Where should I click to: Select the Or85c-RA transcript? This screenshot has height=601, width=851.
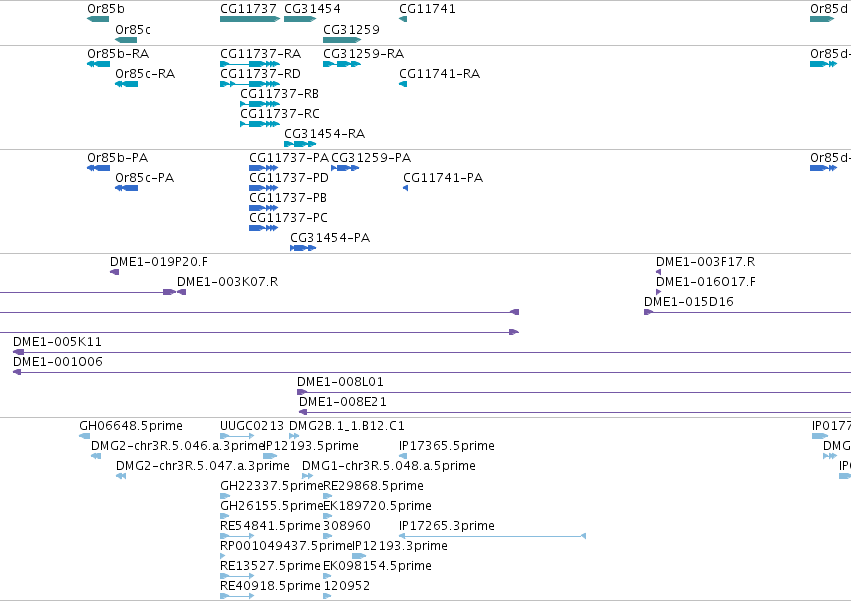[x=126, y=84]
